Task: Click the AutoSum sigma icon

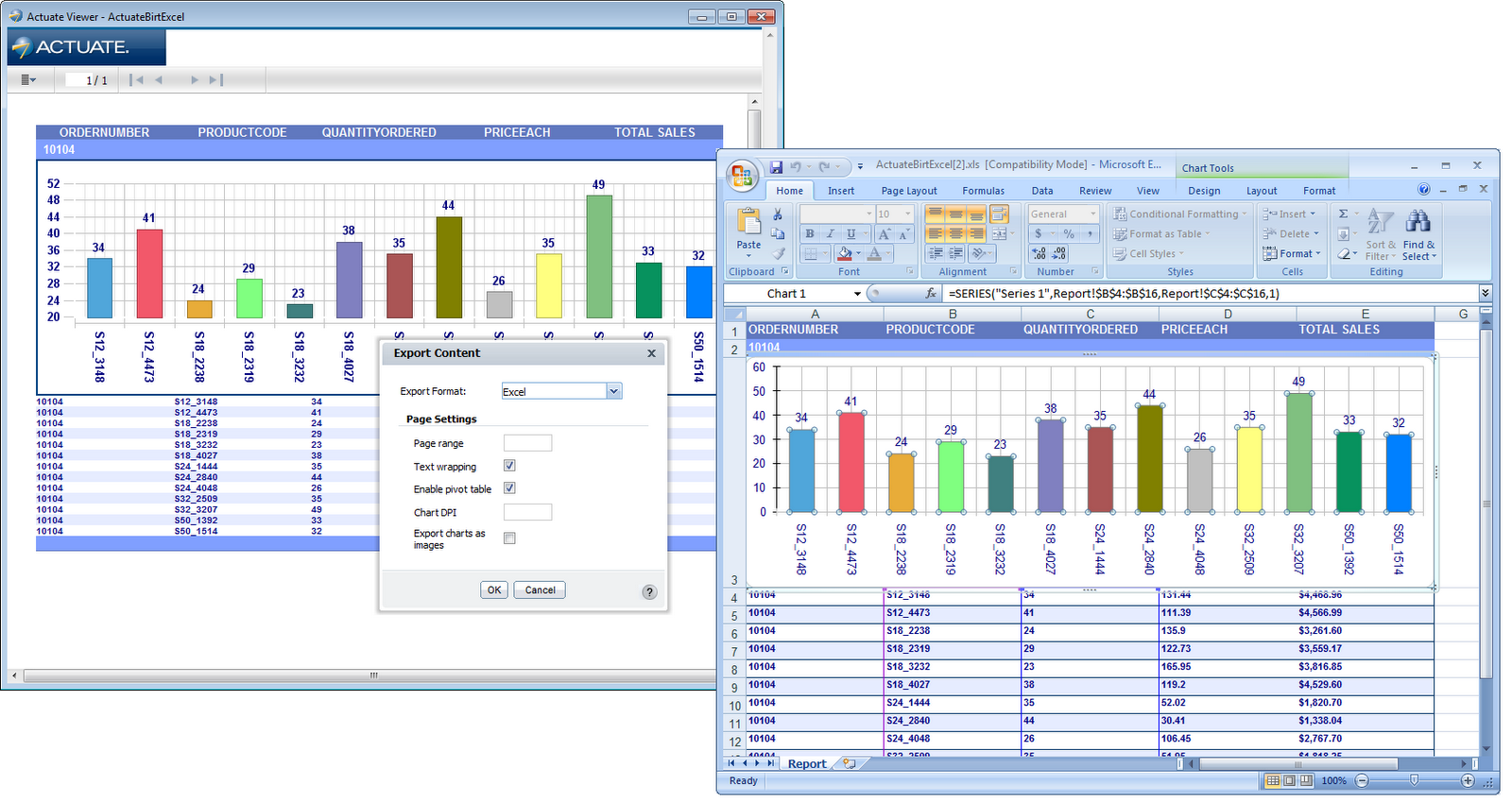Action: click(1343, 214)
